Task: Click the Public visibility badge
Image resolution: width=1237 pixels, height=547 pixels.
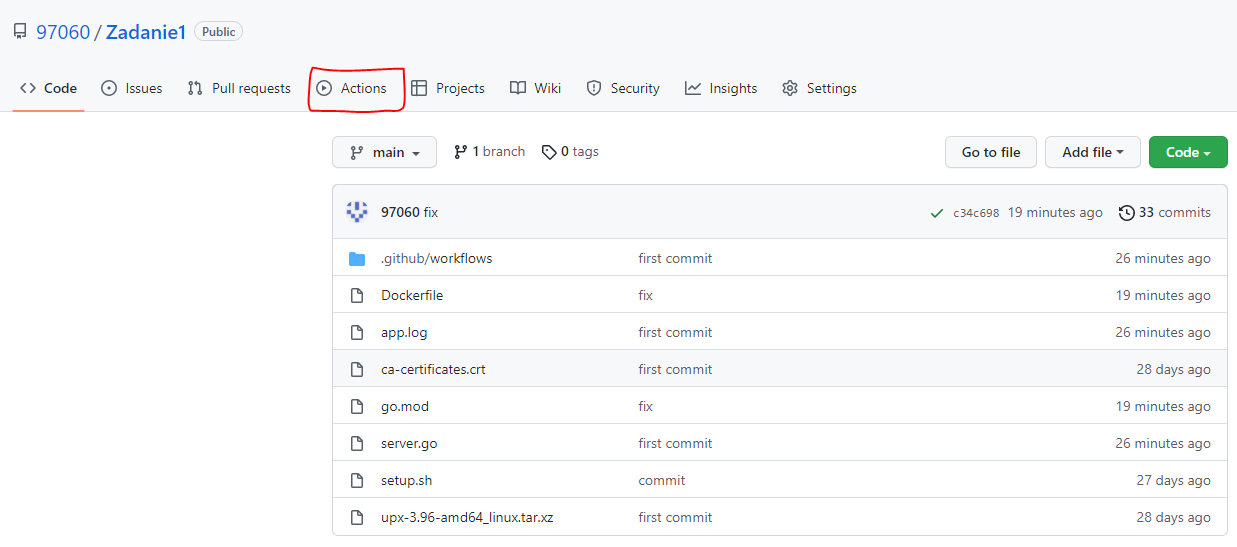Action: point(219,32)
